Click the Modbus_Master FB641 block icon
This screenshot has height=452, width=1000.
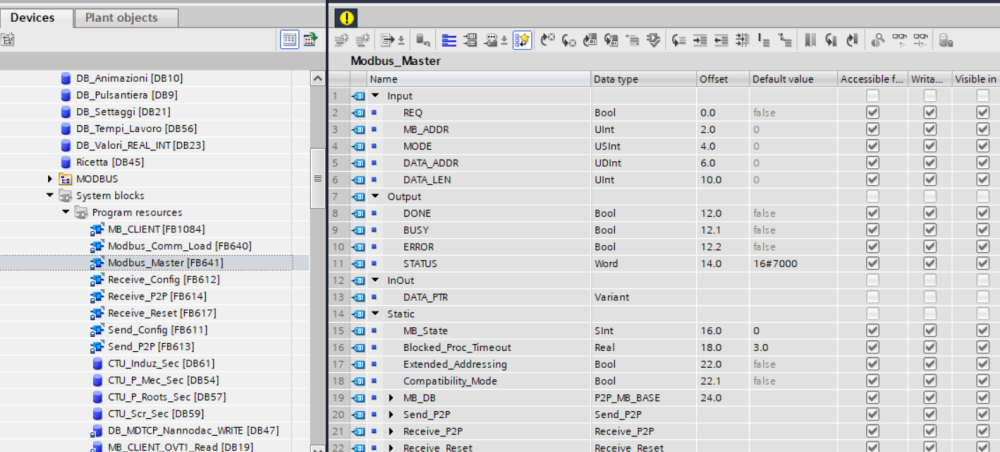[97, 263]
